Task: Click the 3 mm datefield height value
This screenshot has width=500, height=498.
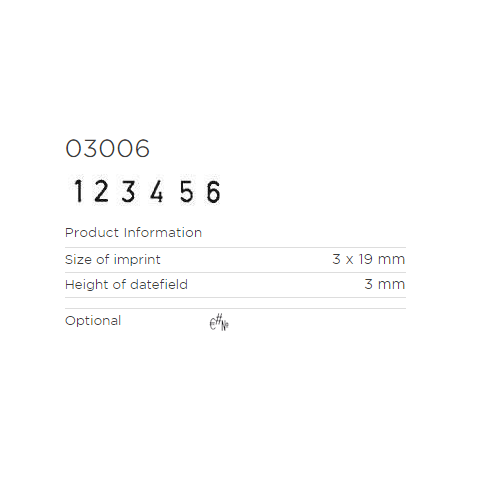Action: coord(385,284)
